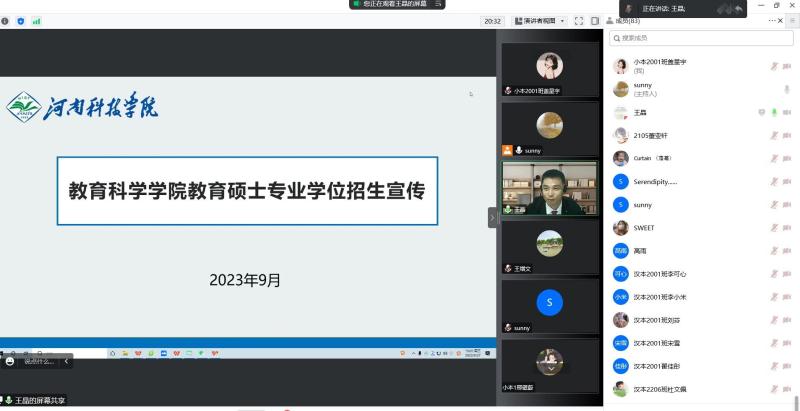800x411 pixels.
Task: Select member SWEET in list
Action: tap(701, 228)
